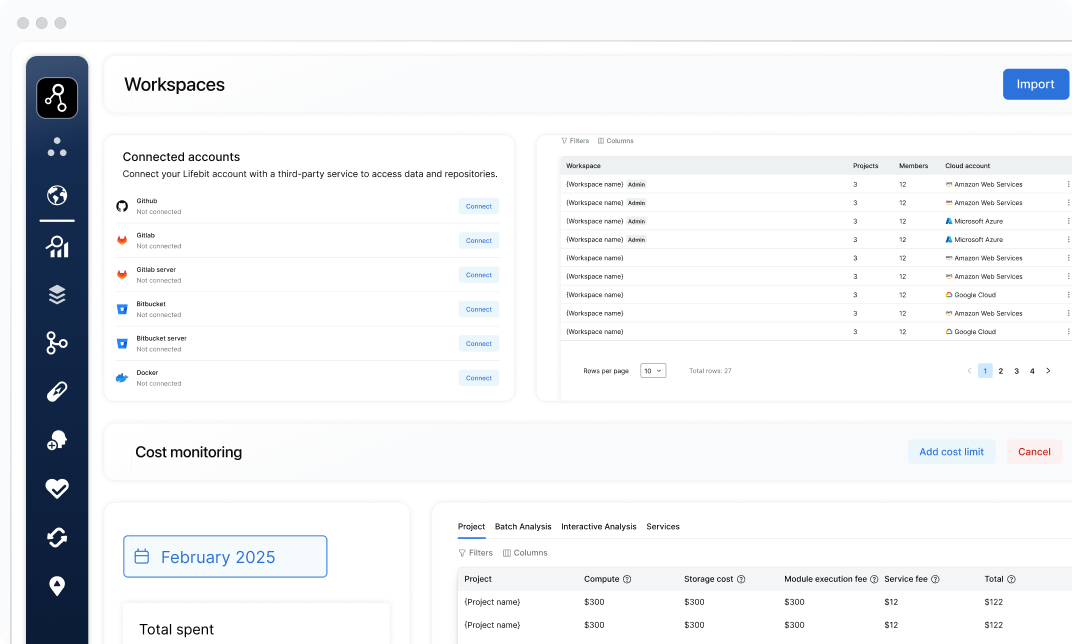
Task: Connect the Bitbucket account
Action: tap(479, 309)
